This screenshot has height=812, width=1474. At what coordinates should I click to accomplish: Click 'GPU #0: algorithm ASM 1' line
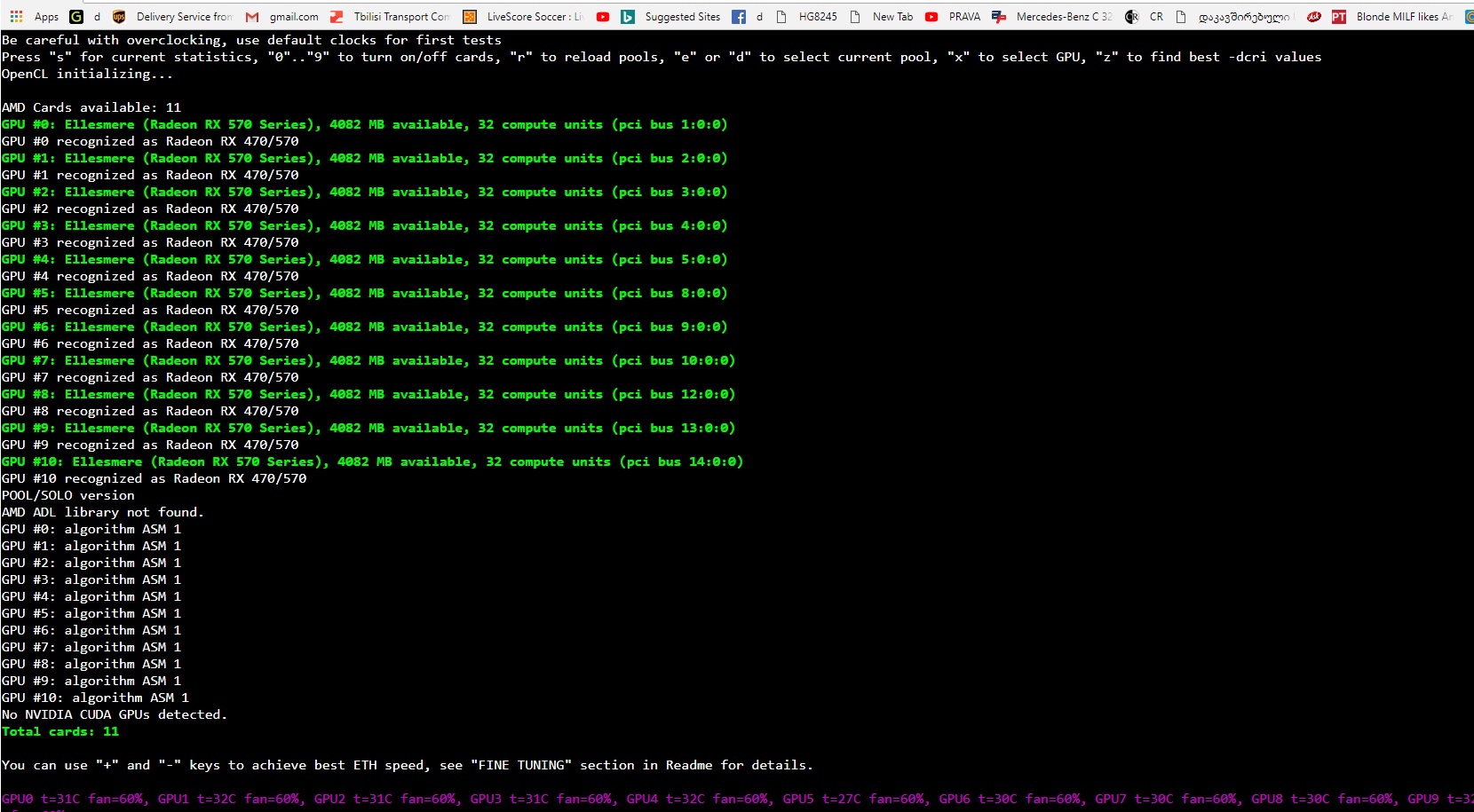[x=91, y=529]
